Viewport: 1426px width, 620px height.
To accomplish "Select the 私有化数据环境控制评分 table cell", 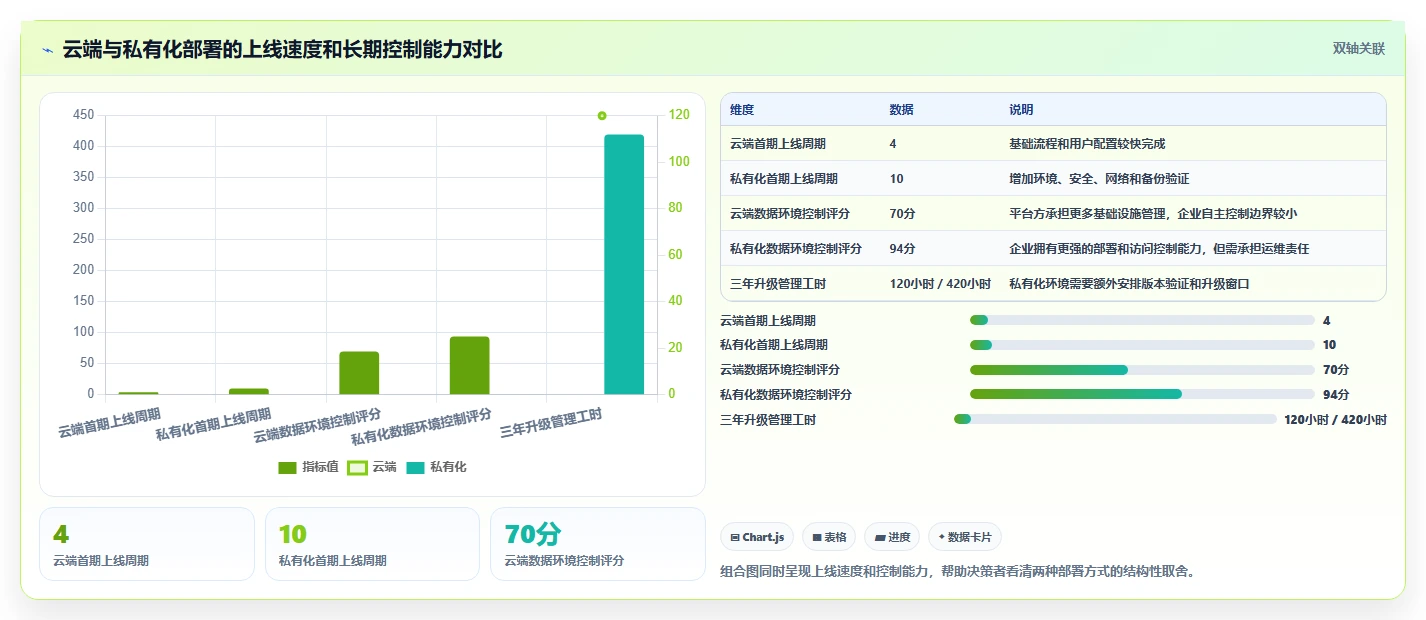I will [800, 249].
